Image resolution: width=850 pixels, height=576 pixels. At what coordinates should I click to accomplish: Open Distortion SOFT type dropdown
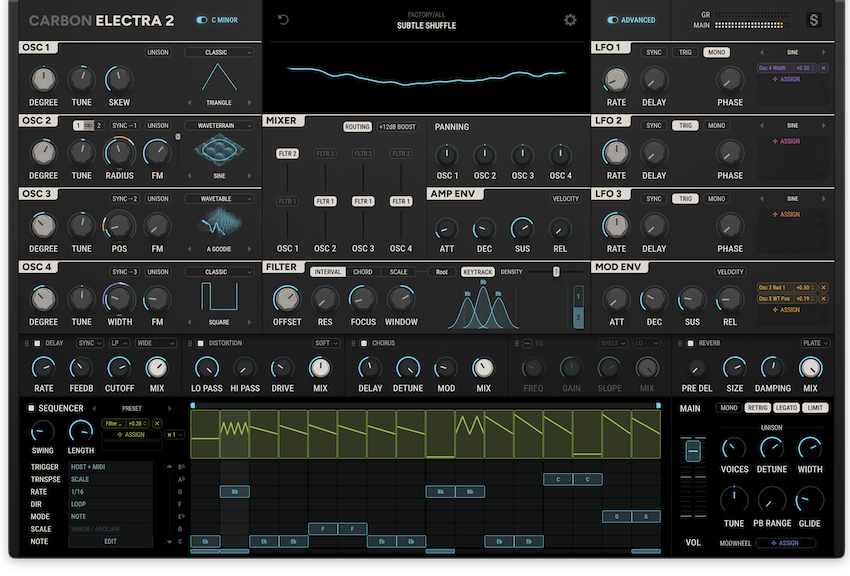(326, 343)
